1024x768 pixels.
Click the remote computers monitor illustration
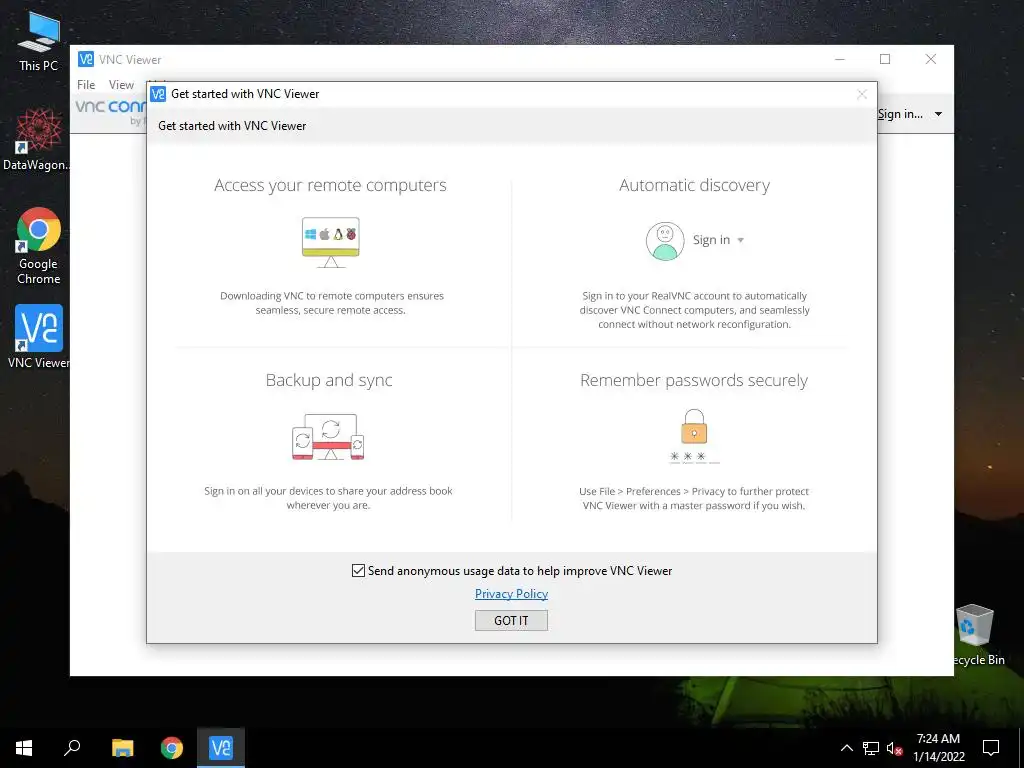point(330,242)
